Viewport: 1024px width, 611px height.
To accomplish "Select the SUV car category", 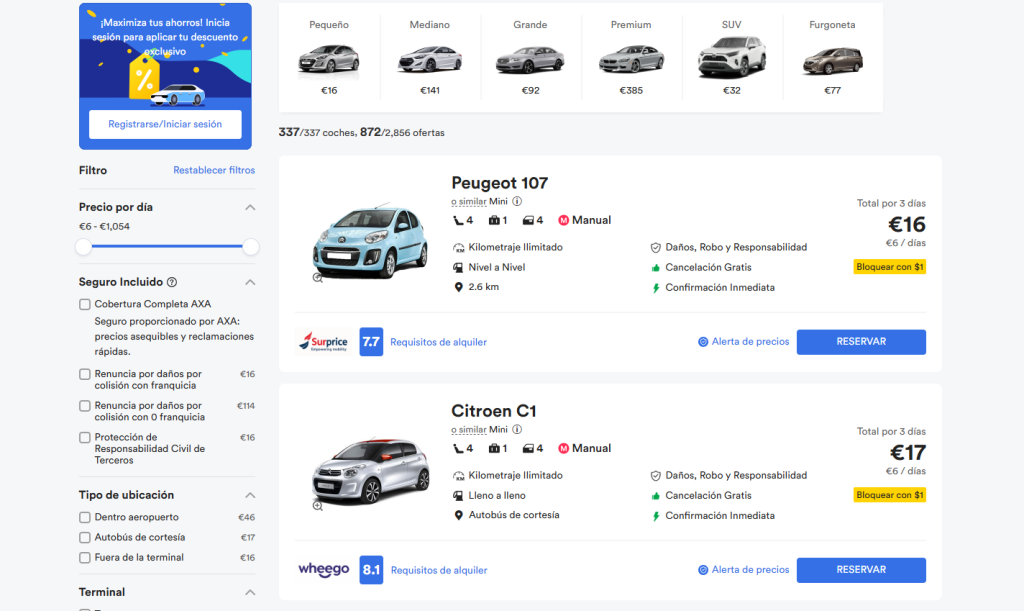I will tap(731, 58).
